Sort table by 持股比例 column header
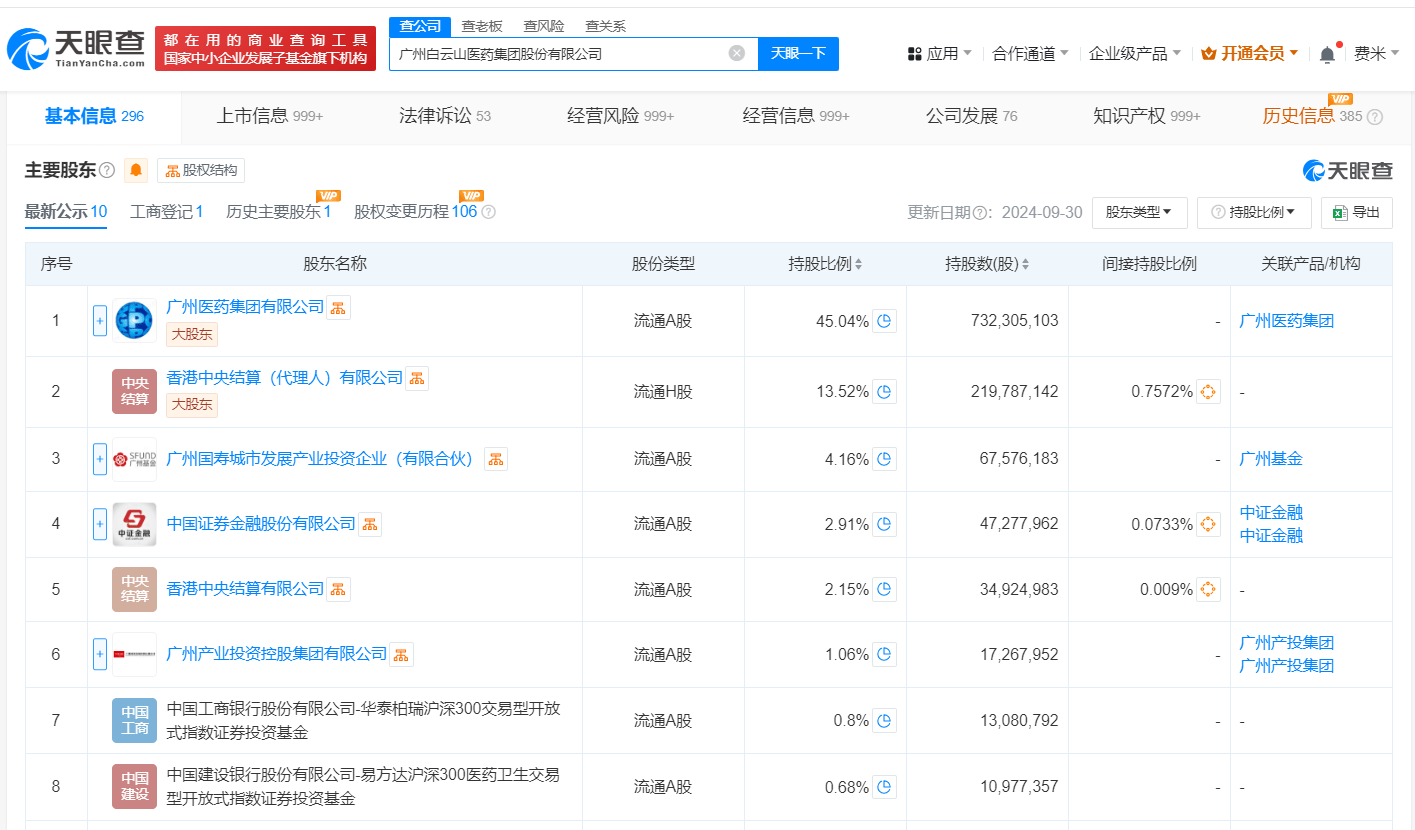The height and width of the screenshot is (830, 1415). [825, 264]
